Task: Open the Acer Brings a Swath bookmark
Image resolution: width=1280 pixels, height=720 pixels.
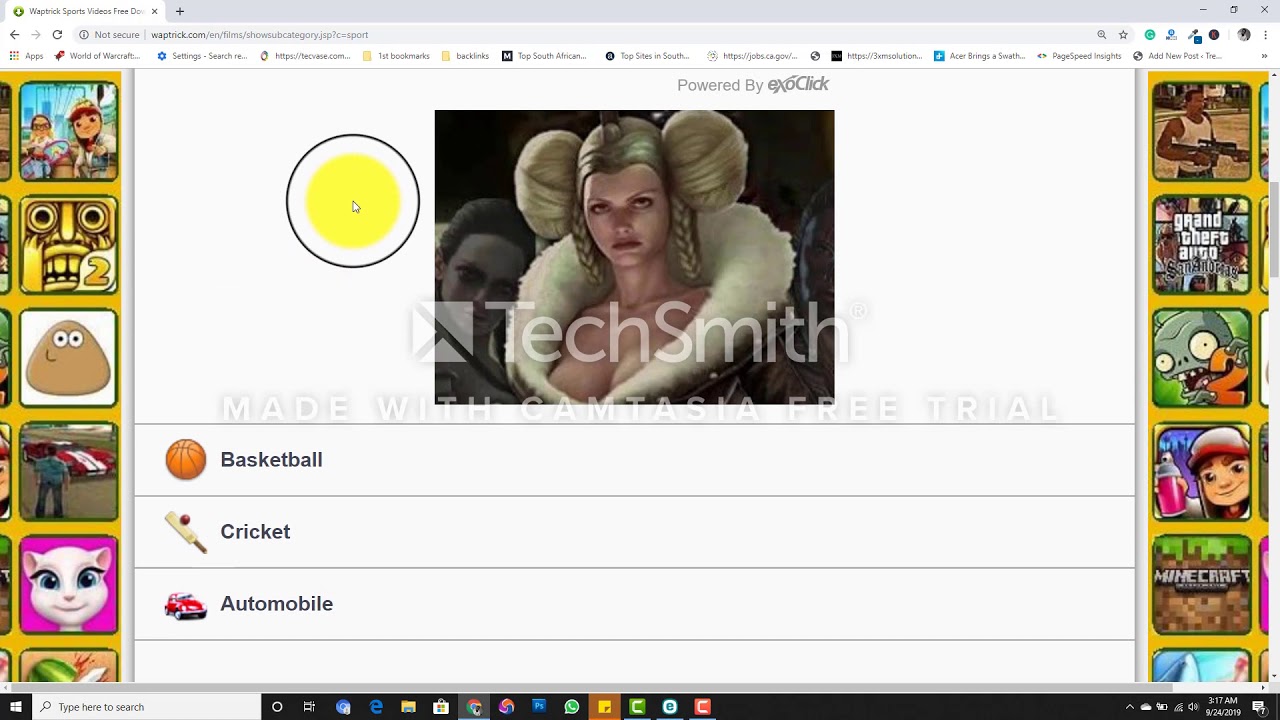Action: [x=980, y=56]
